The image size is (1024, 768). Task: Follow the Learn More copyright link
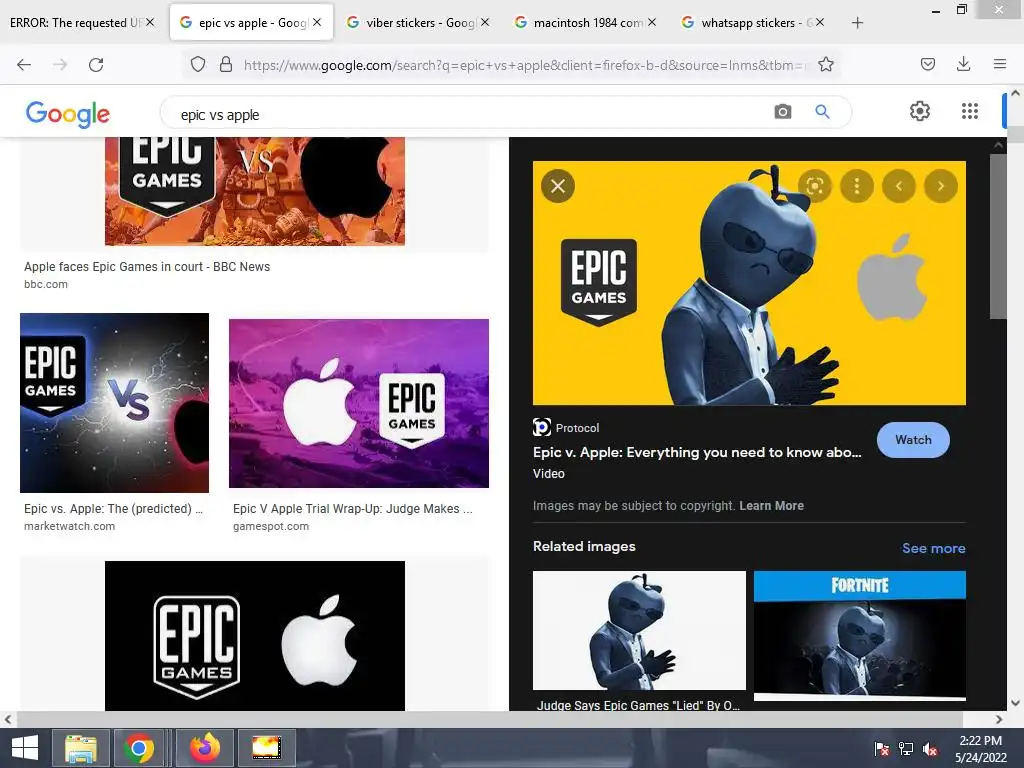(x=771, y=505)
